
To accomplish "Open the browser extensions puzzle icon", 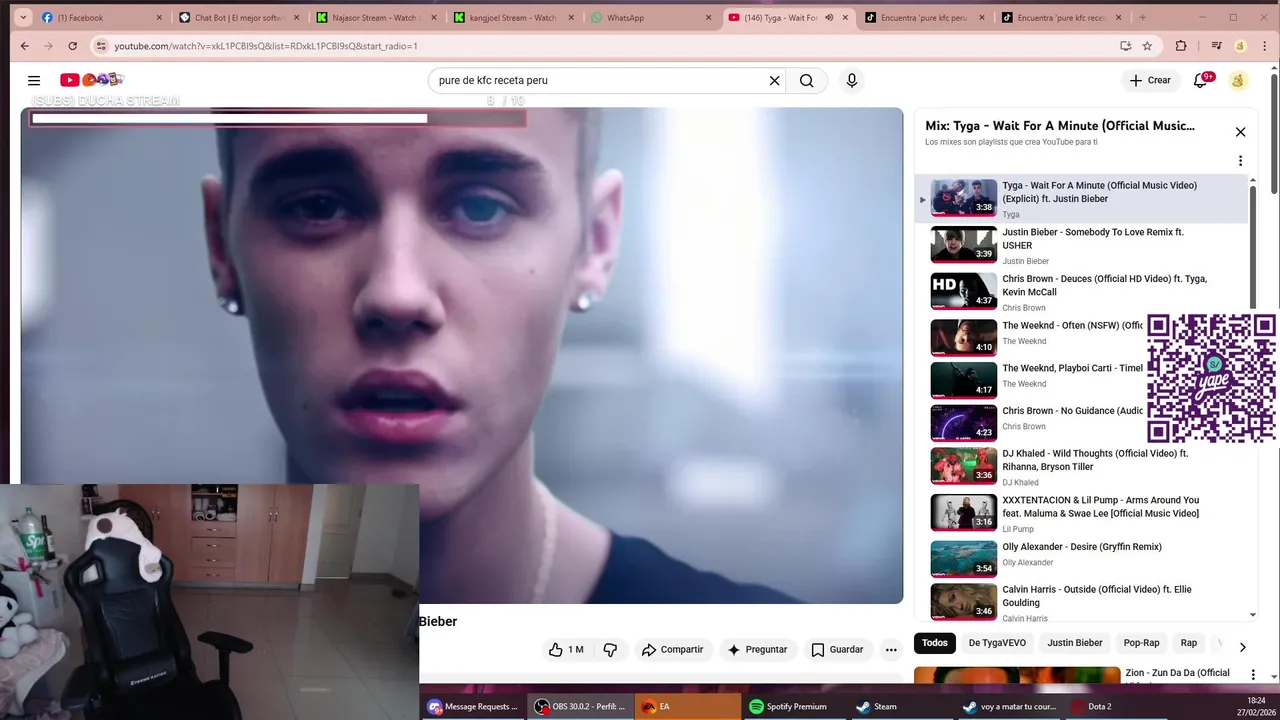I will [1181, 46].
